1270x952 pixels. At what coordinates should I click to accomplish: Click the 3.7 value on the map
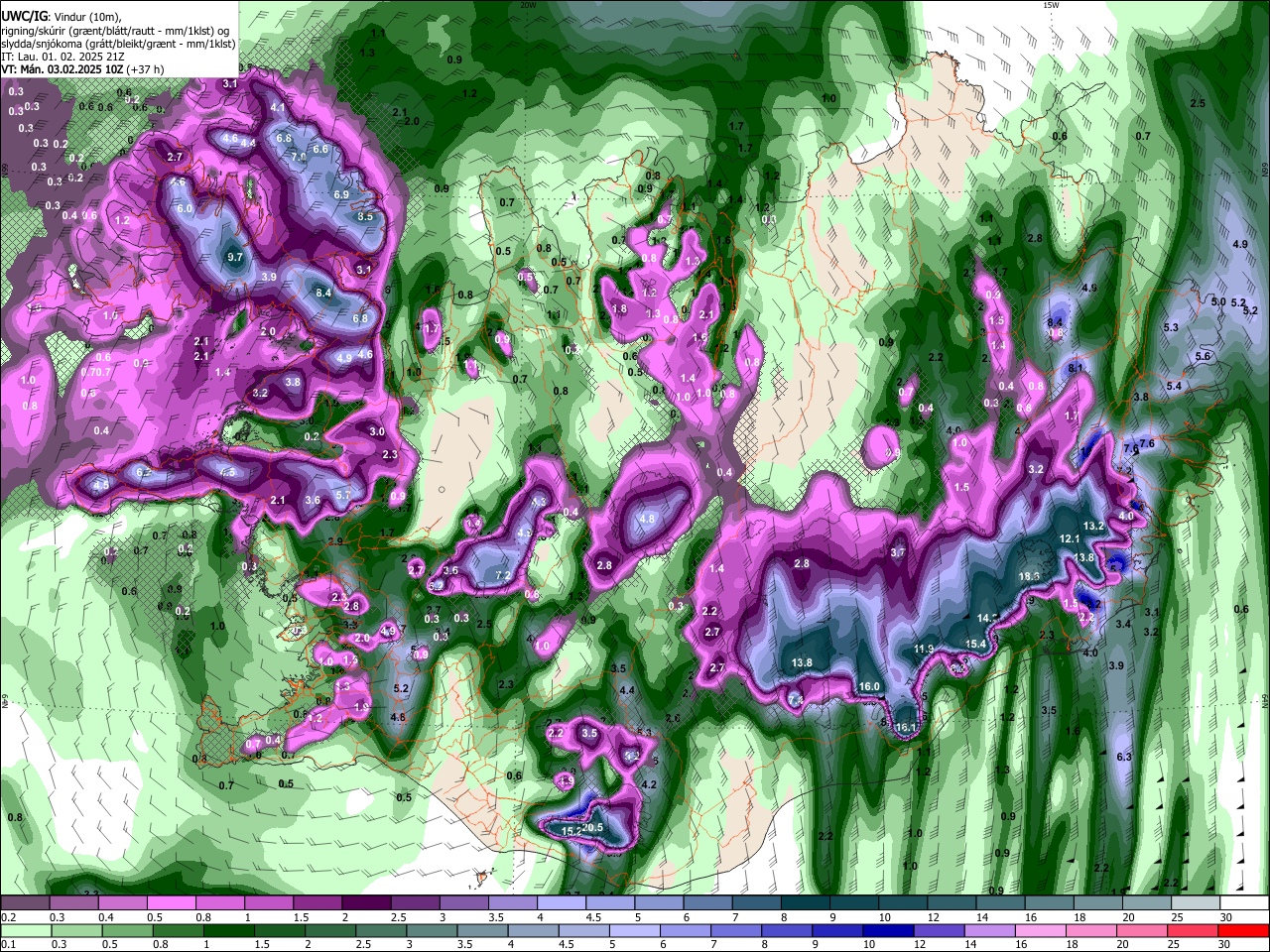click(x=898, y=552)
